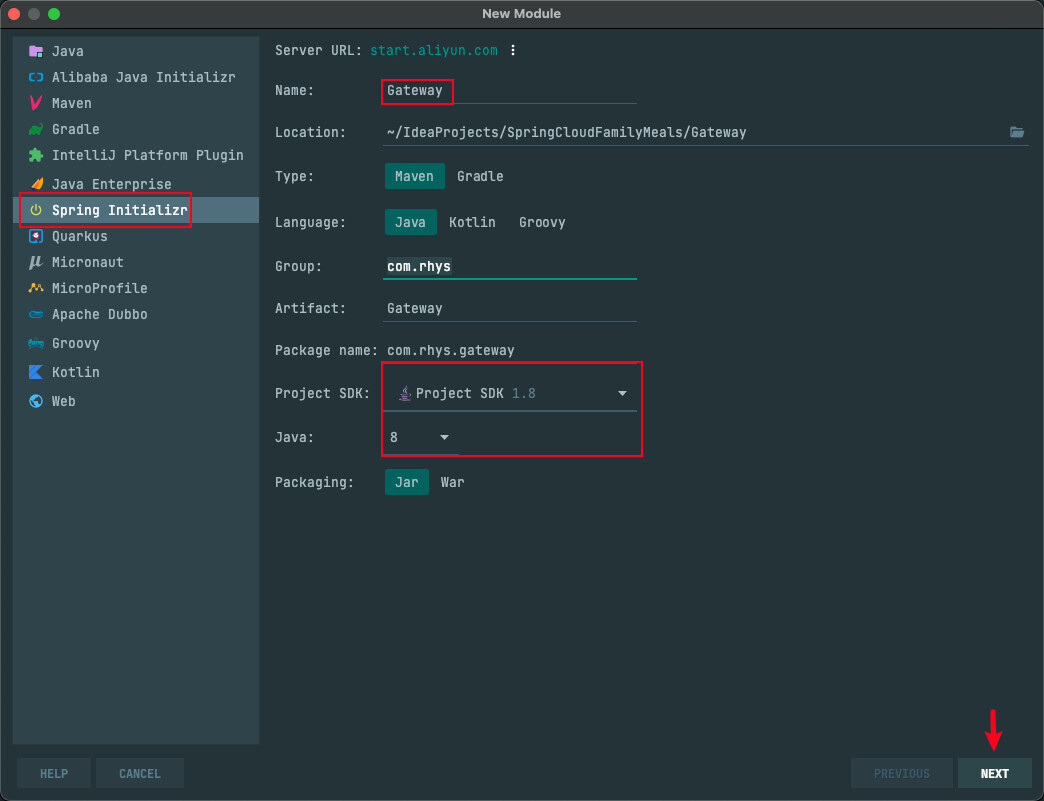This screenshot has width=1044, height=801.
Task: Click the IntelliJ Platform Plugin puzzle icon
Action: pos(36,155)
